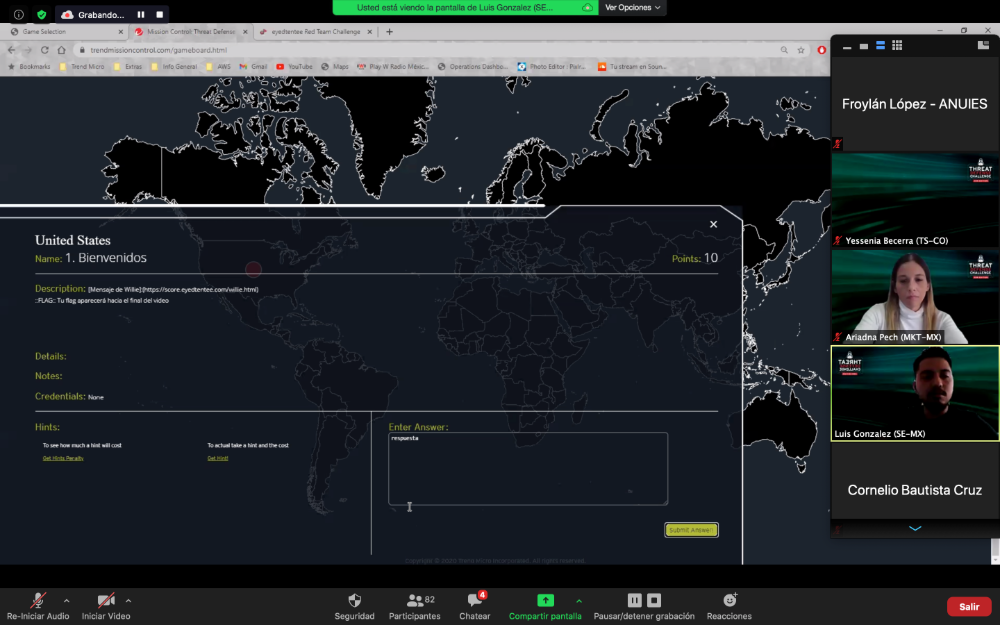Unmute the microphone with Re-Iniciar Audio
Viewport: 1000px width, 625px height.
(38, 601)
